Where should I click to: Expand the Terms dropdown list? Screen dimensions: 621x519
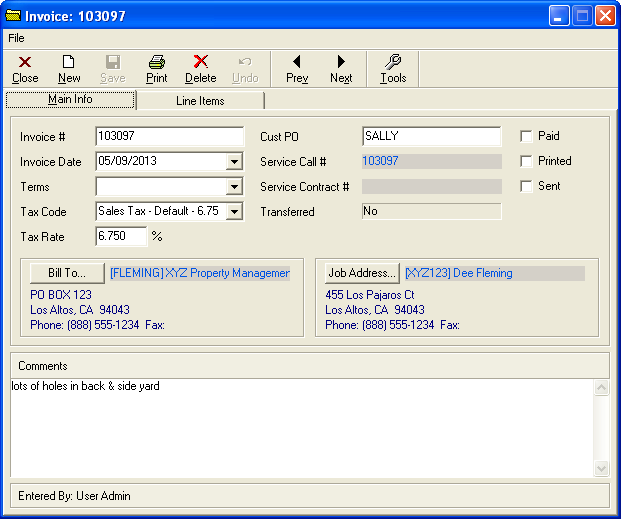[234, 186]
